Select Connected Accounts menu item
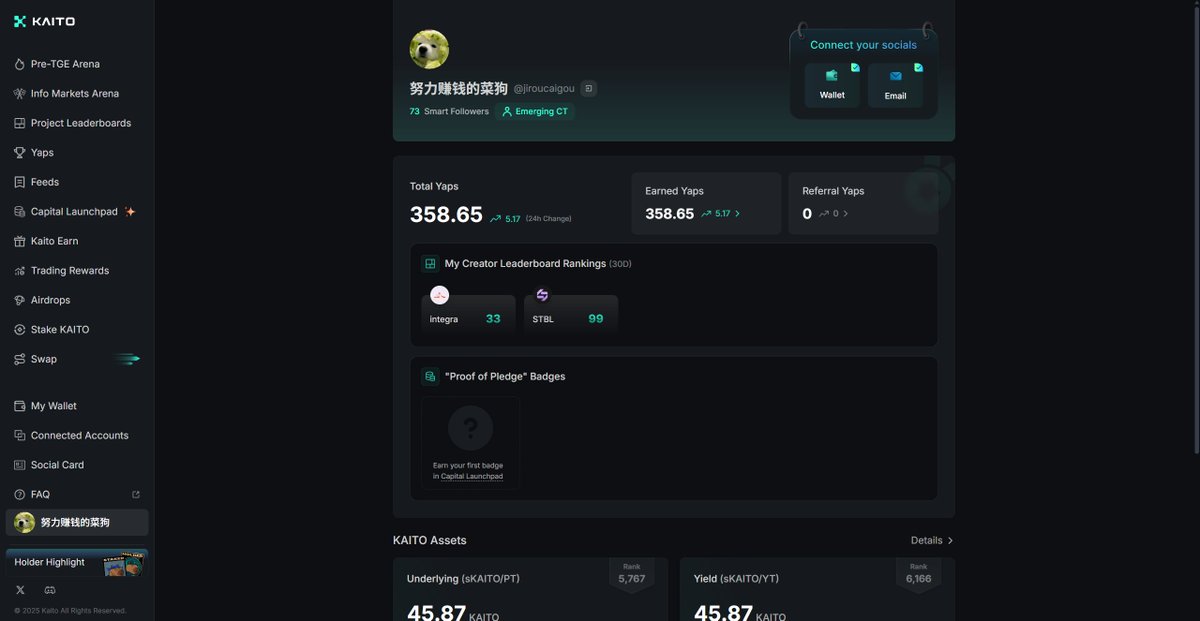Screen dimensions: 1200x621 [77, 436]
